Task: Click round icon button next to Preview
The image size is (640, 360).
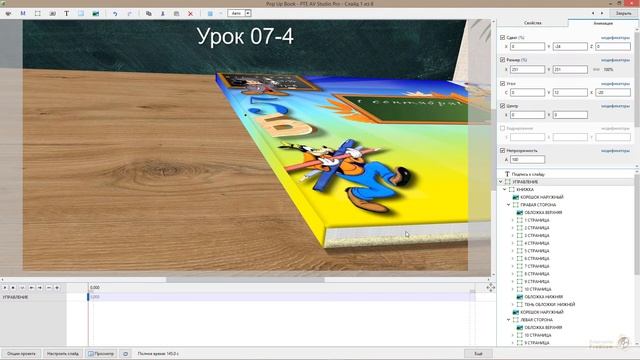Action: click(x=125, y=354)
